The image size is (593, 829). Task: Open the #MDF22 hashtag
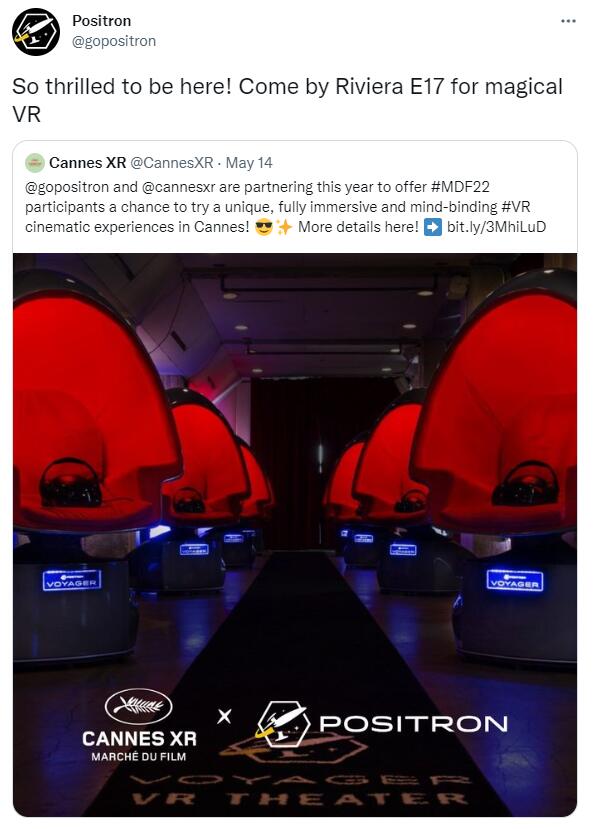point(460,187)
